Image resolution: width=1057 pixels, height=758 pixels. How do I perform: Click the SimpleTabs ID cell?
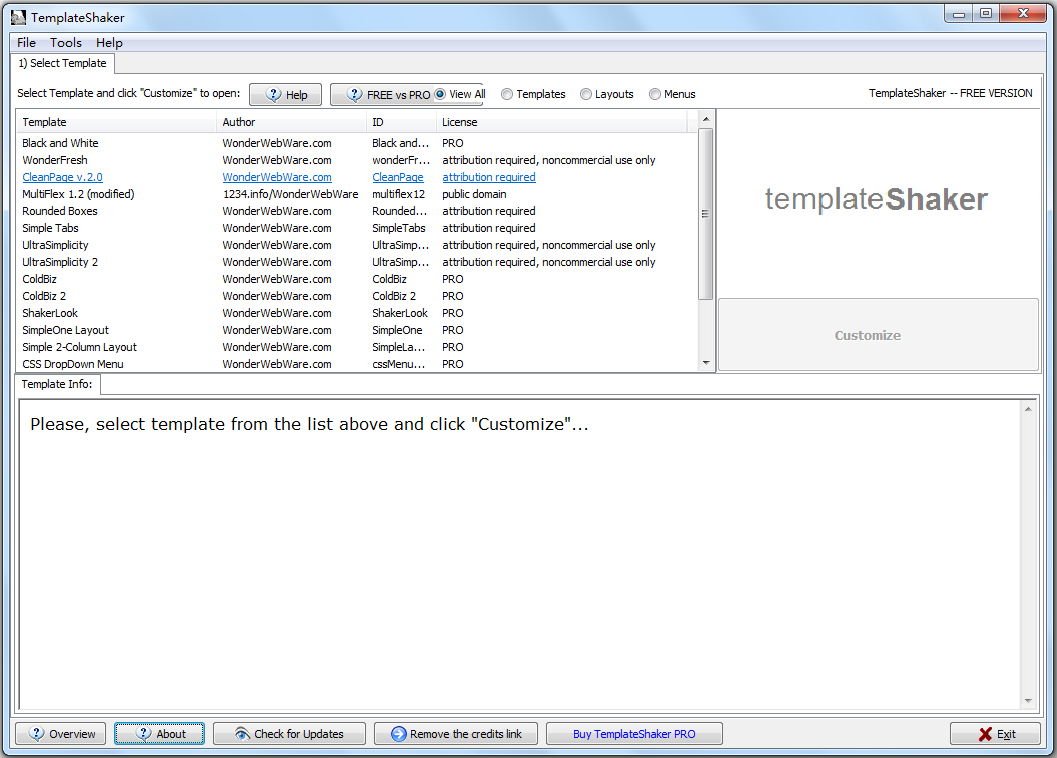(x=398, y=228)
